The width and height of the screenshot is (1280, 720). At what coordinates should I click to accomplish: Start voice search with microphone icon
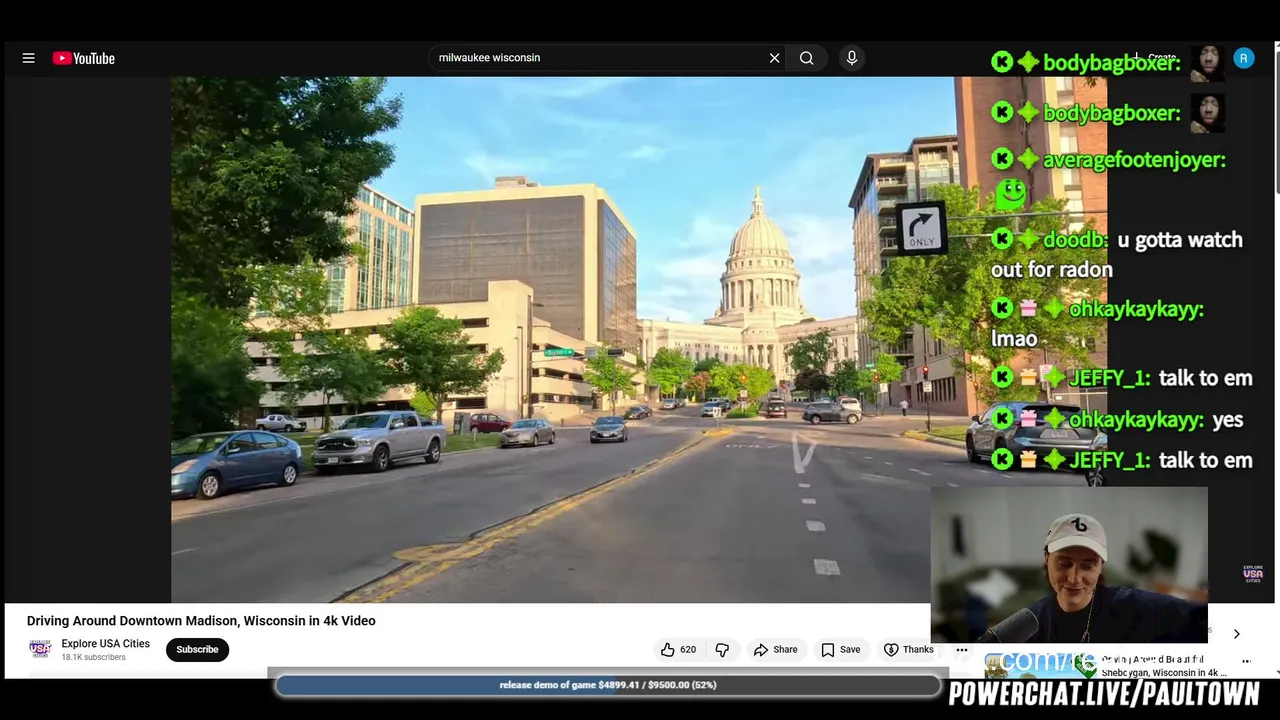tap(852, 58)
